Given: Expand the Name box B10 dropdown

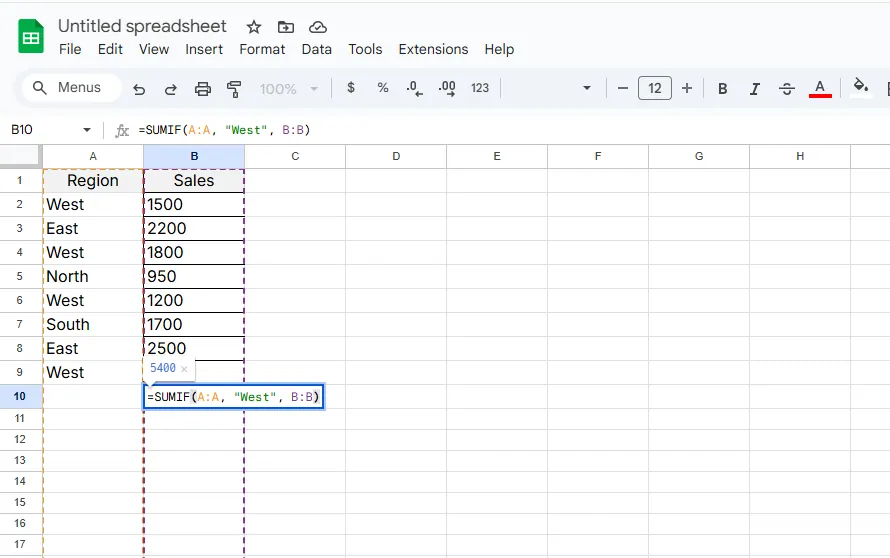Looking at the screenshot, I should 87,130.
